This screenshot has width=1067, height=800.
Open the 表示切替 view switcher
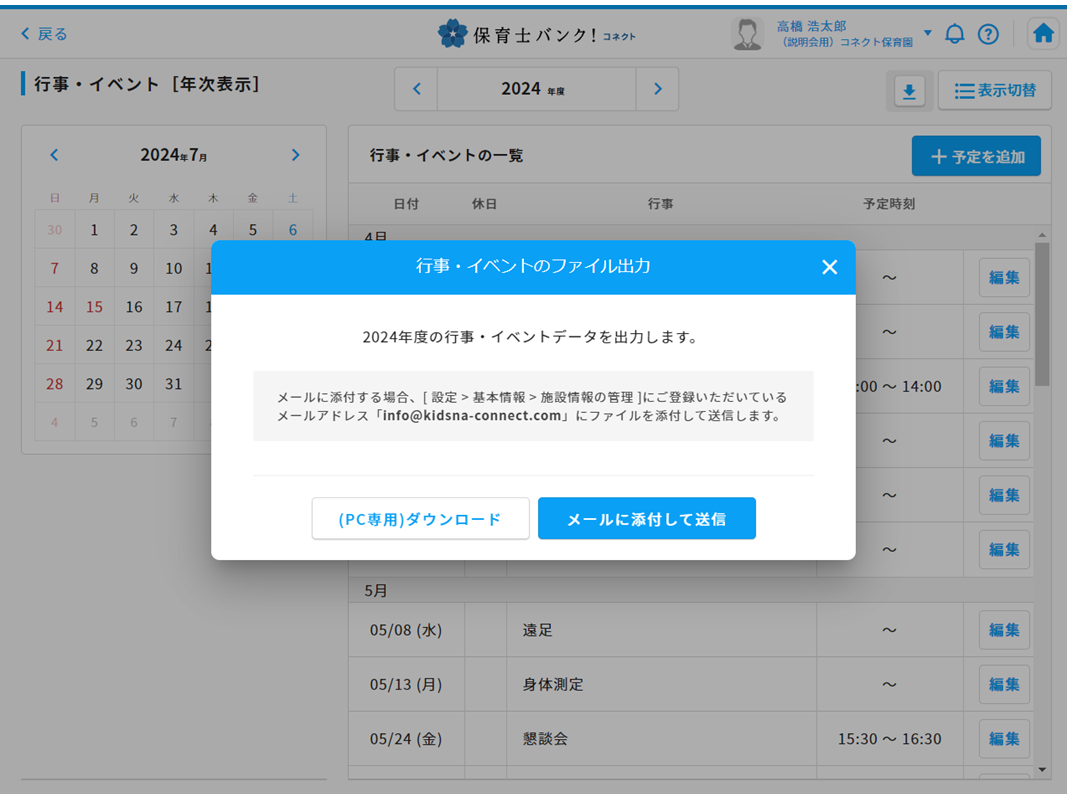(x=994, y=91)
